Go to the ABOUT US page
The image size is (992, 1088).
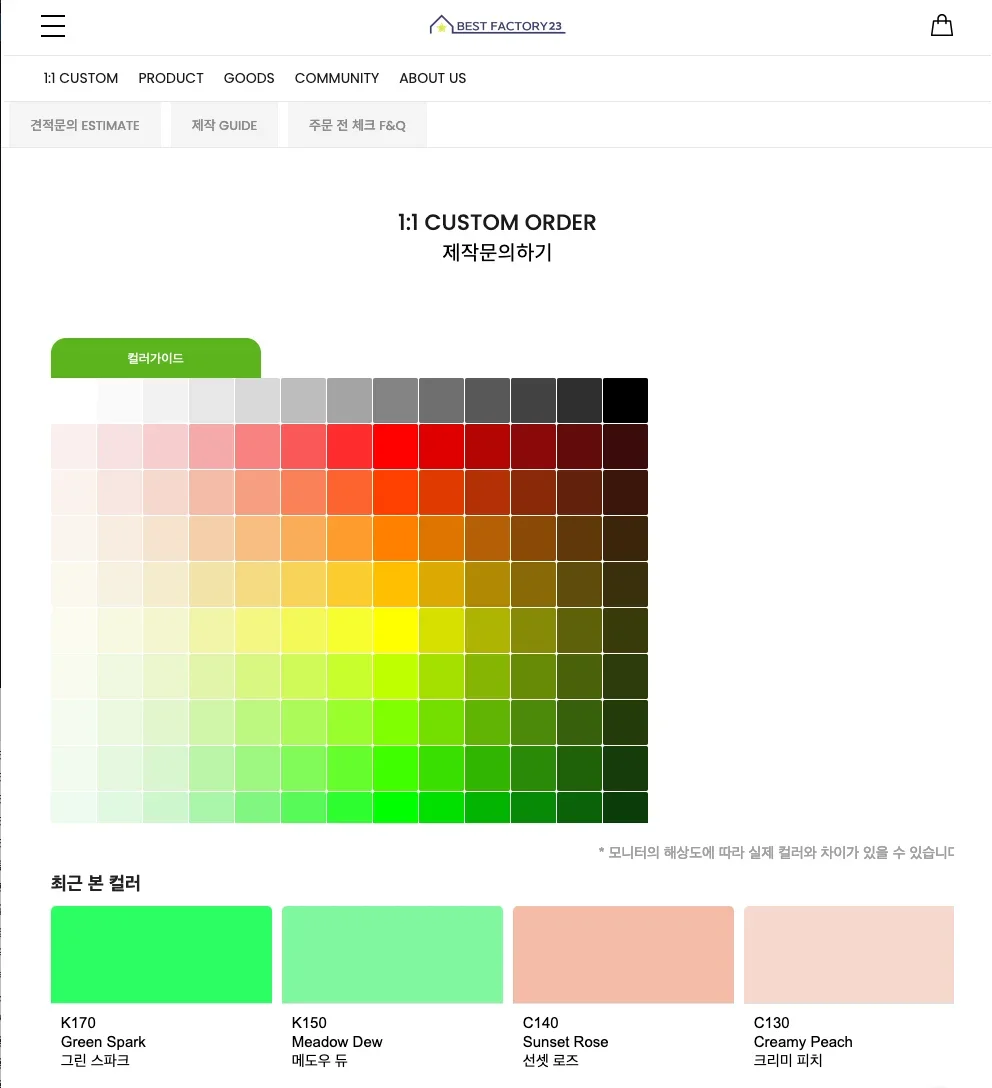[x=433, y=78]
